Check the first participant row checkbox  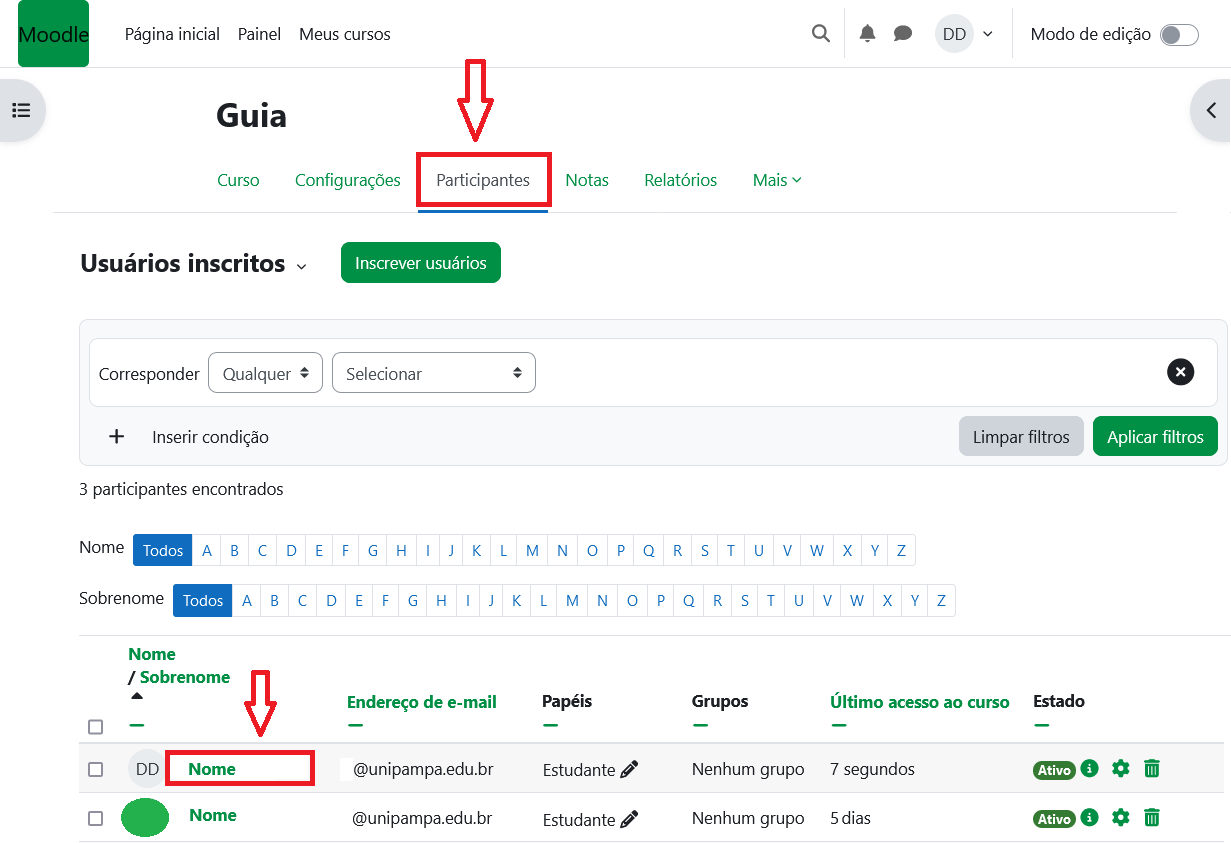coord(95,769)
